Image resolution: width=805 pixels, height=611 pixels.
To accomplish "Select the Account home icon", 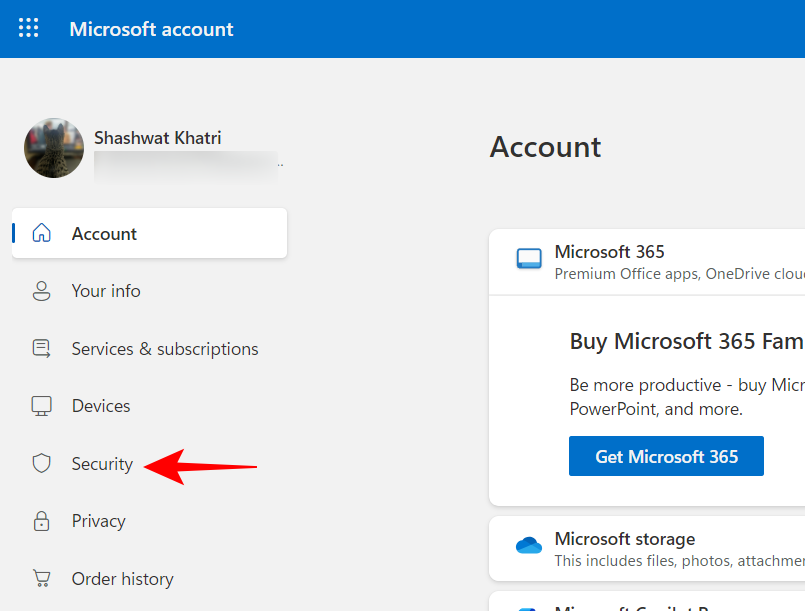I will point(42,233).
